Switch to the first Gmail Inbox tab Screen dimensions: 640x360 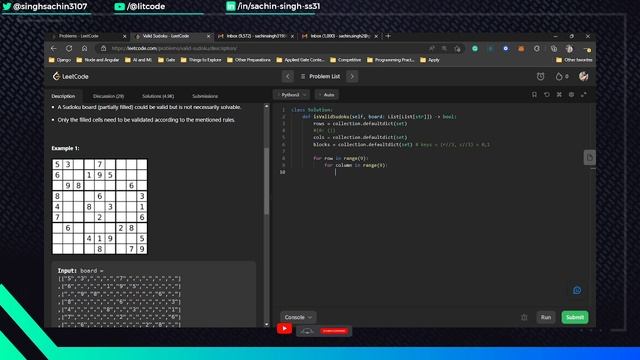tap(255, 36)
